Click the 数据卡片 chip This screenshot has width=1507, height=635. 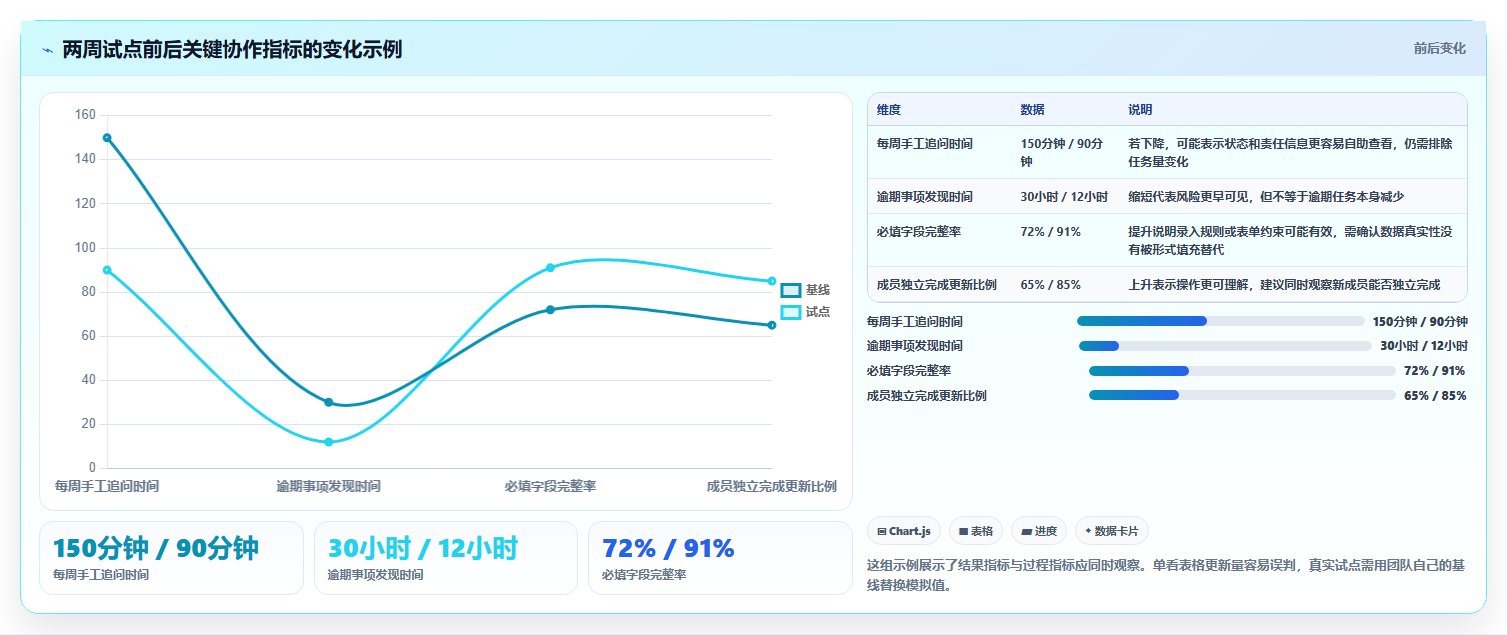[x=1112, y=531]
